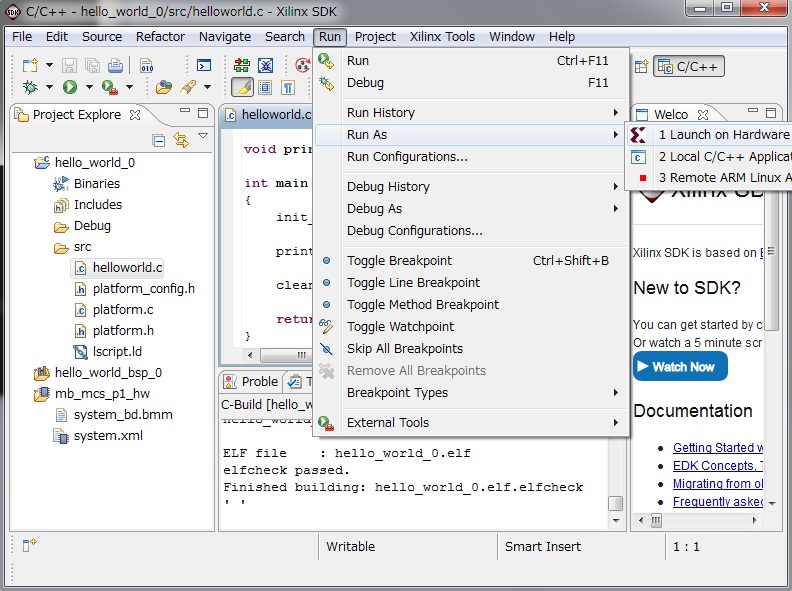
Task: Open the console terminal toolbar icon
Action: coord(204,66)
